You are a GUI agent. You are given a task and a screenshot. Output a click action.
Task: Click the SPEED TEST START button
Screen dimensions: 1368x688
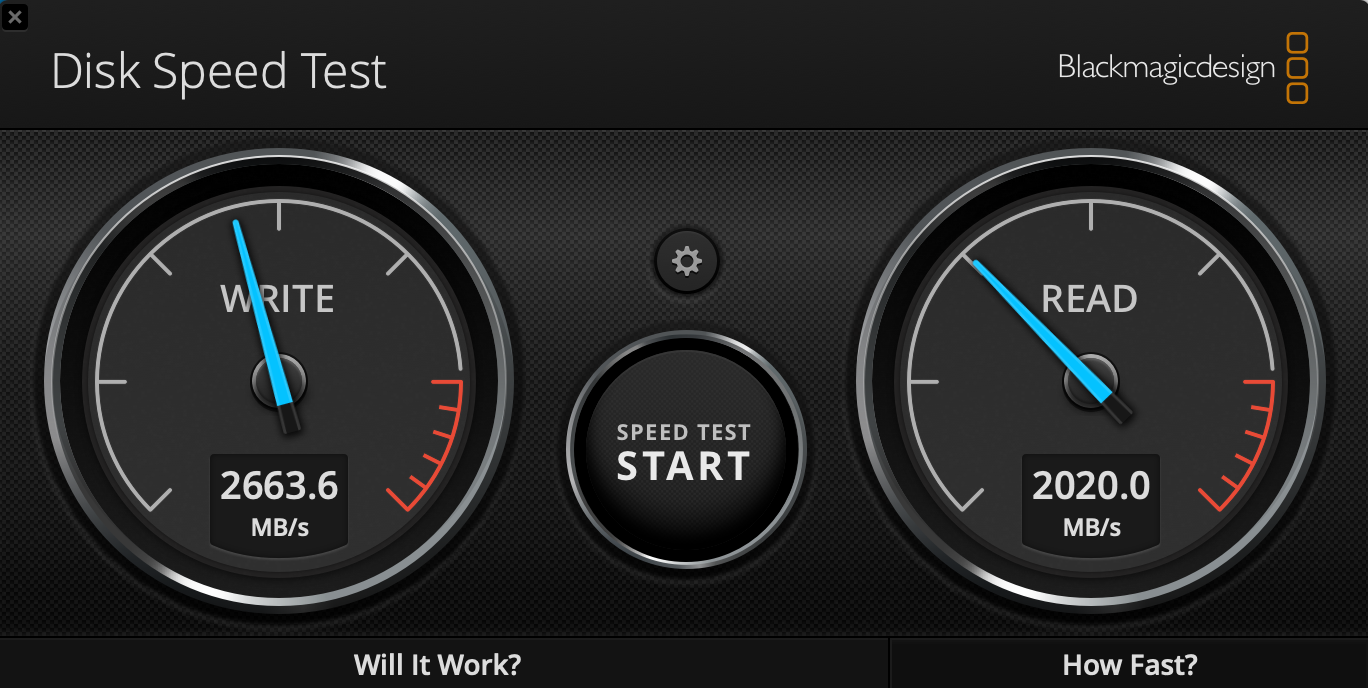click(x=685, y=450)
